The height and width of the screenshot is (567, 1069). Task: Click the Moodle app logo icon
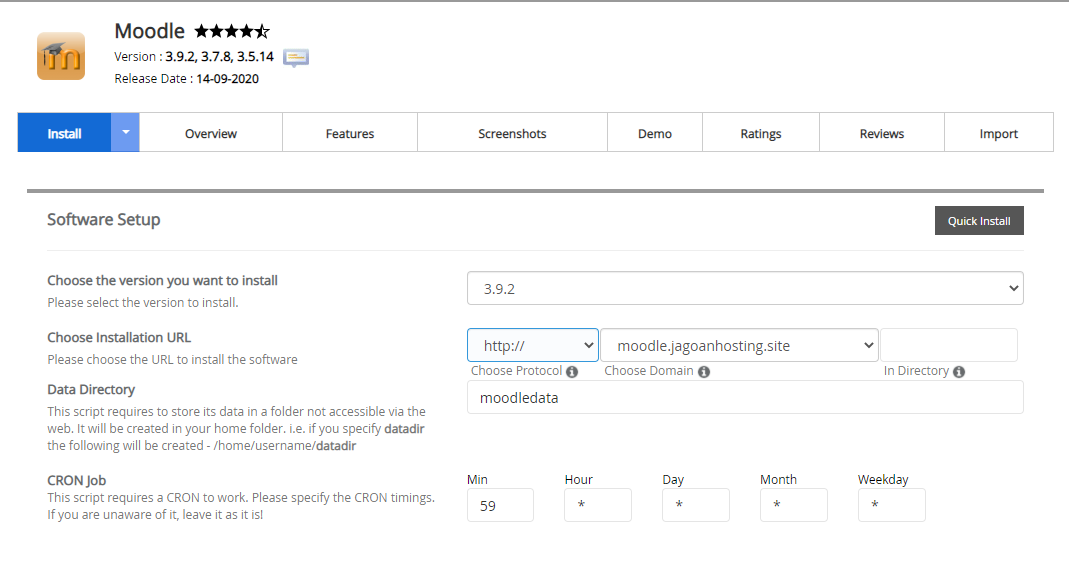click(x=61, y=57)
